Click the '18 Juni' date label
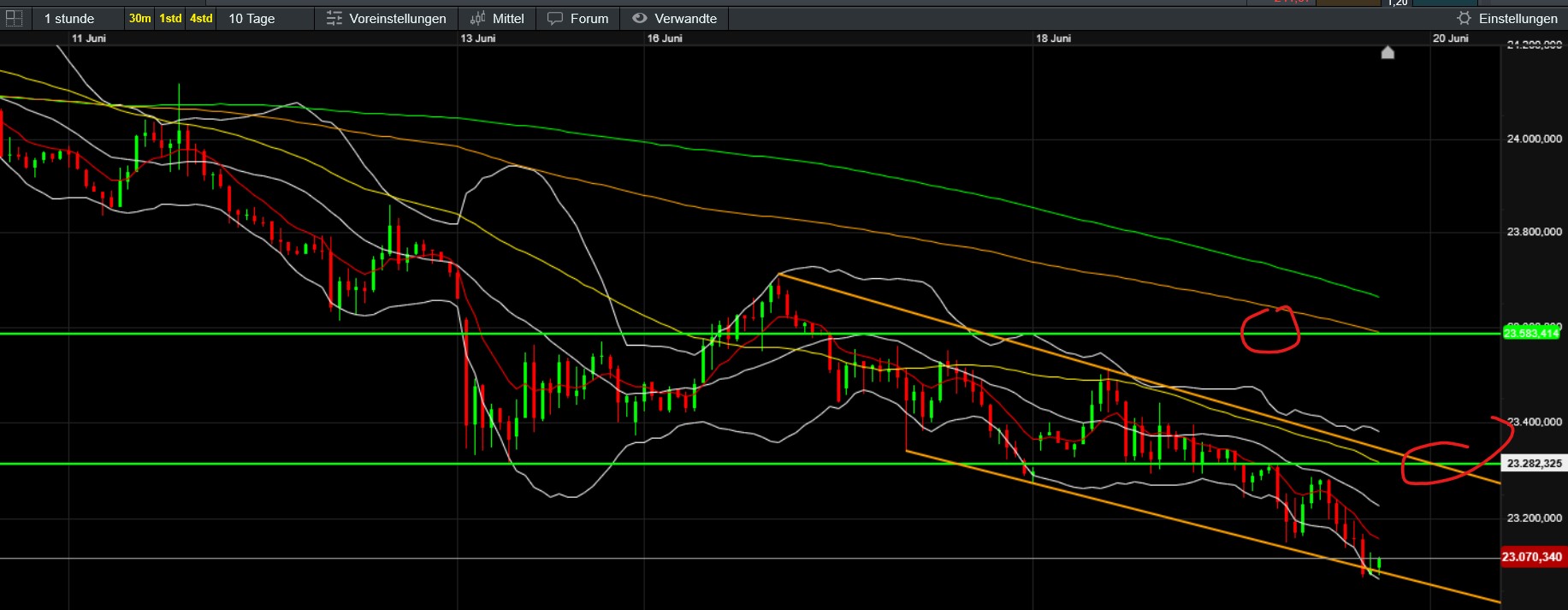Image resolution: width=1568 pixels, height=610 pixels. pyautogui.click(x=1053, y=38)
